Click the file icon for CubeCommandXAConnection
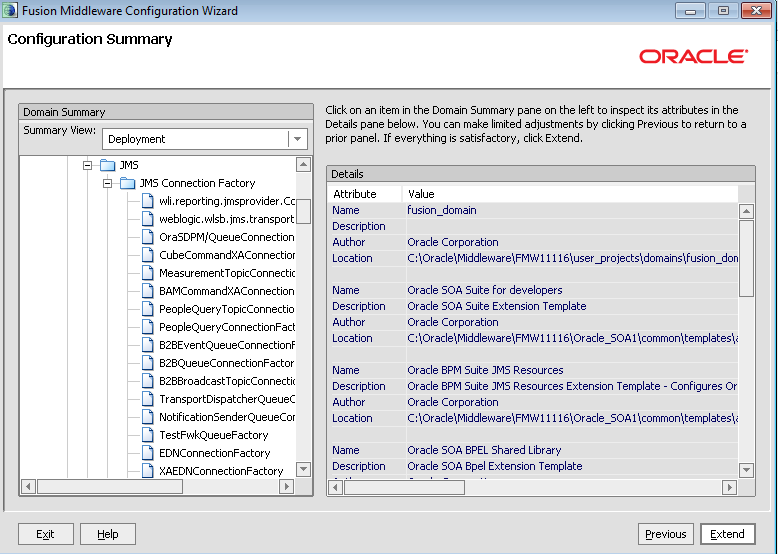The width and height of the screenshot is (778, 554). click(x=147, y=255)
